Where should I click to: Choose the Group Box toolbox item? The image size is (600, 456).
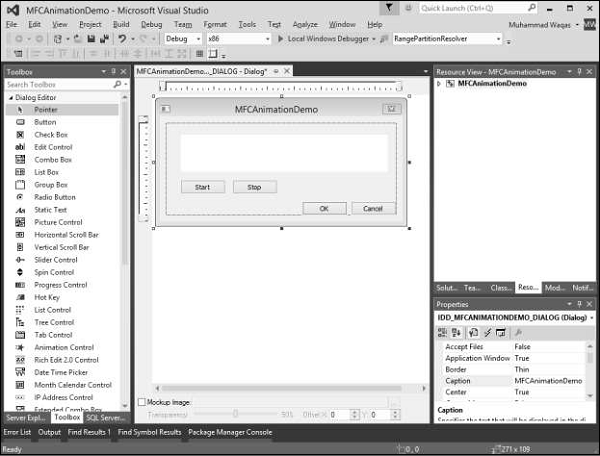click(x=62, y=185)
